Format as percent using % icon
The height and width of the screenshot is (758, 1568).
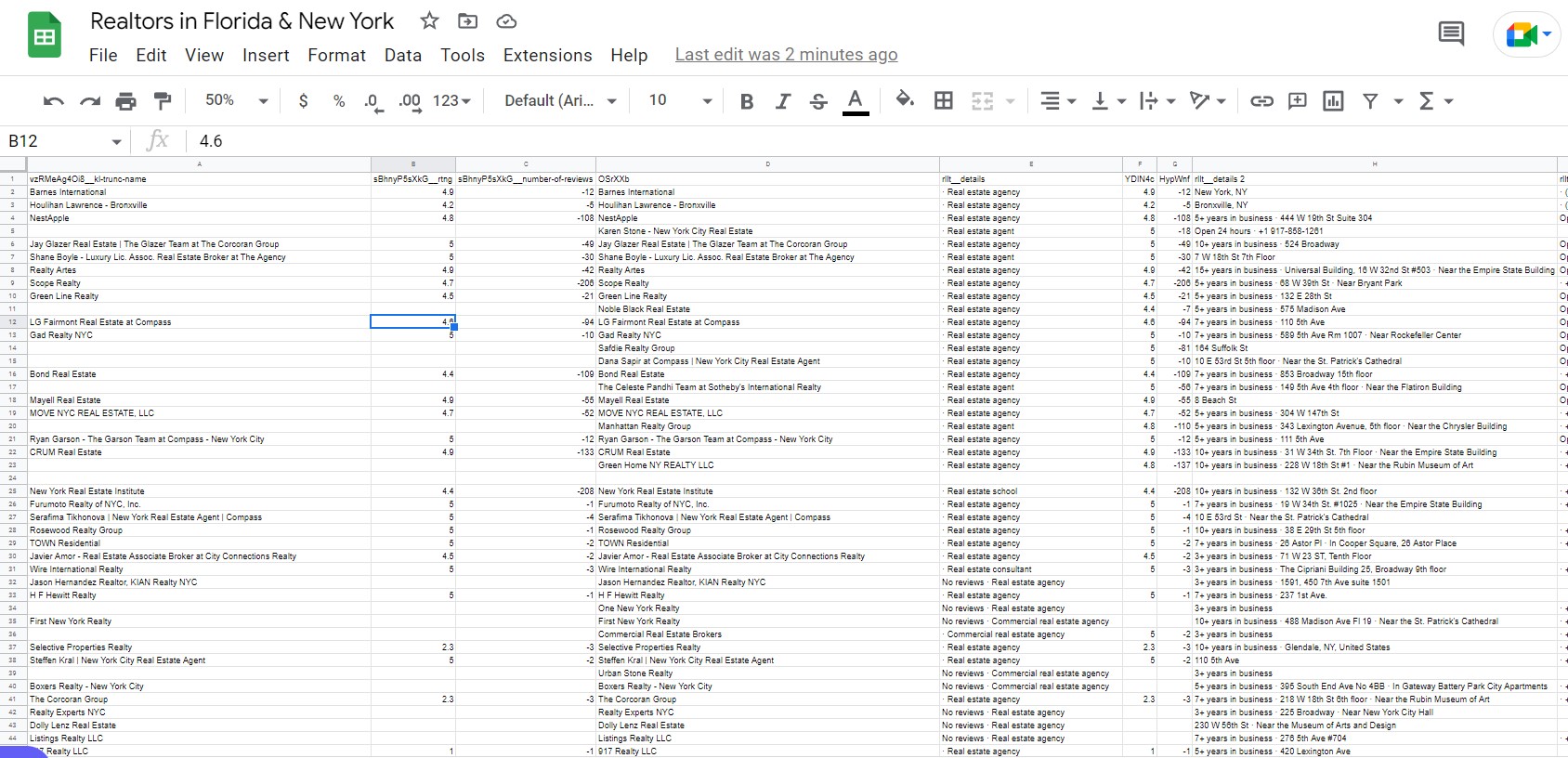coord(339,101)
